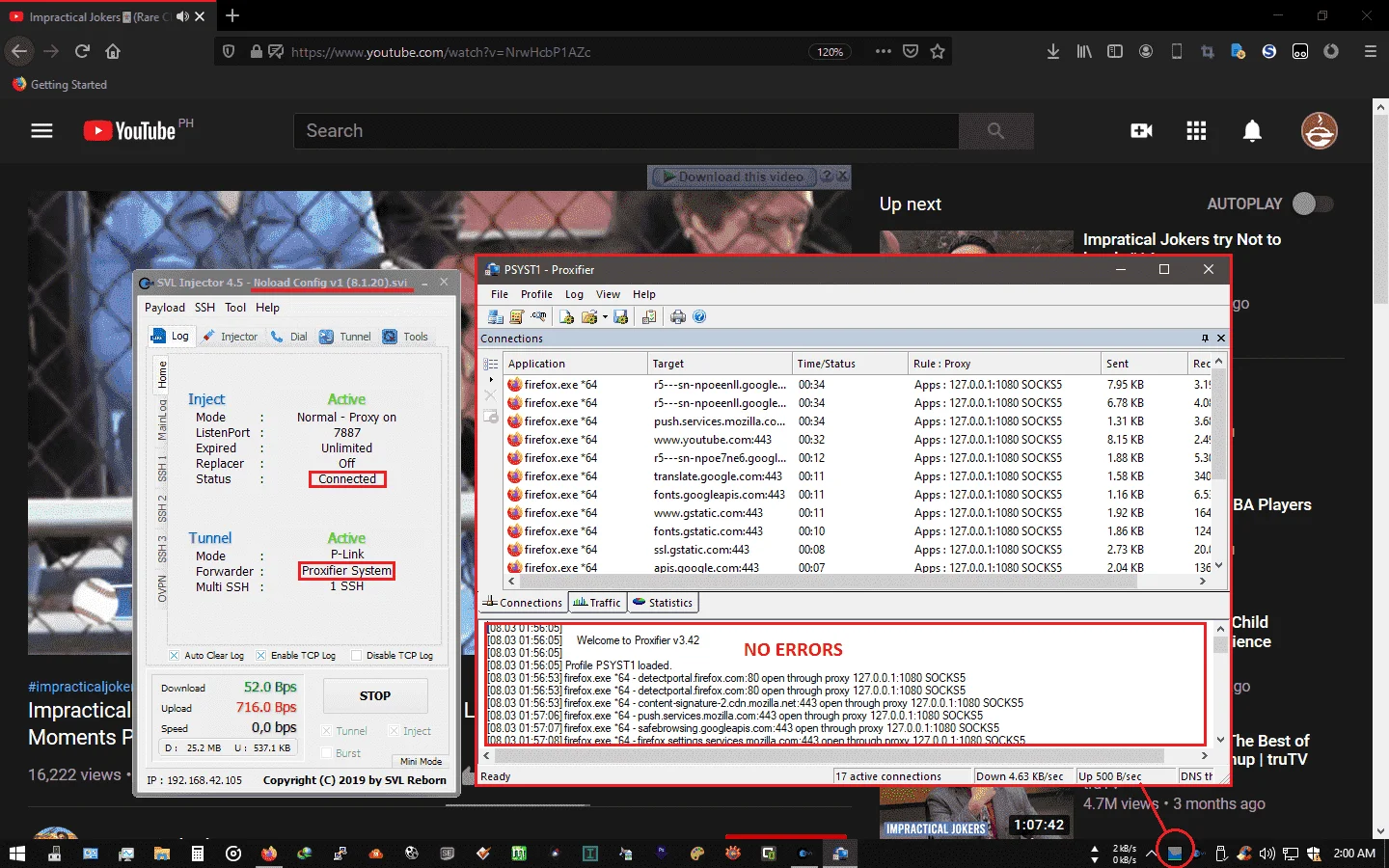
Task: Open Windows Start button on taskbar
Action: 16,854
